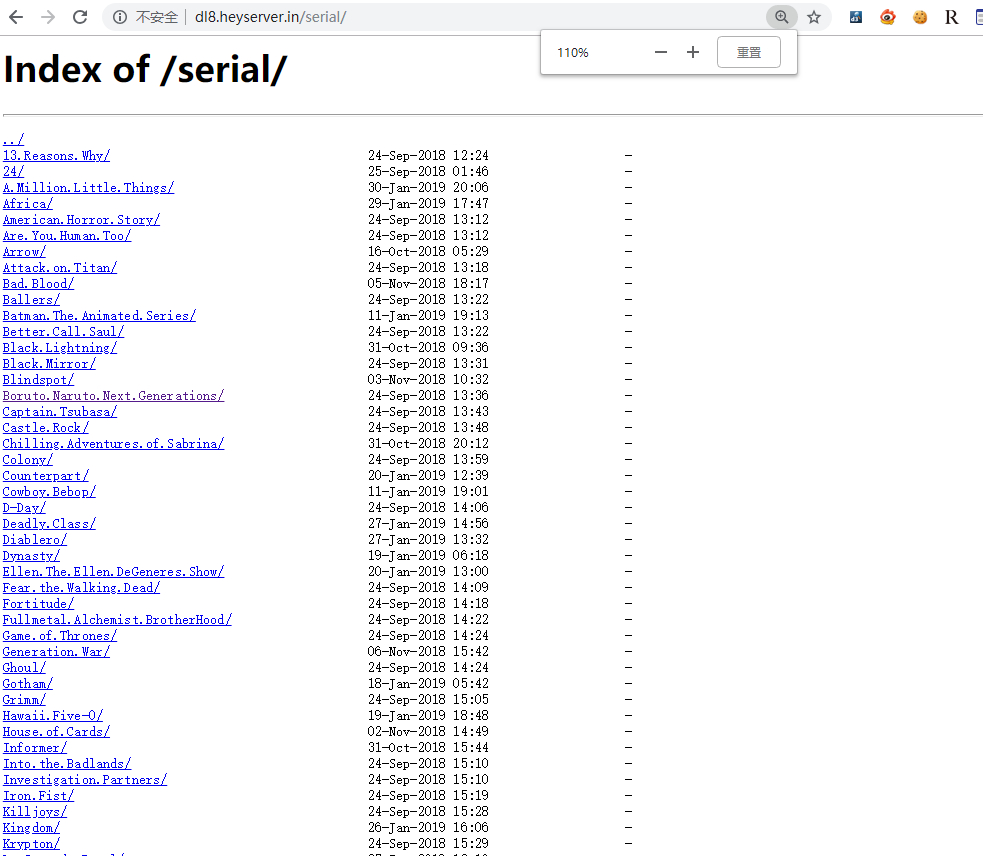Click the browser back arrow
The height and width of the screenshot is (856, 983).
[x=16, y=17]
